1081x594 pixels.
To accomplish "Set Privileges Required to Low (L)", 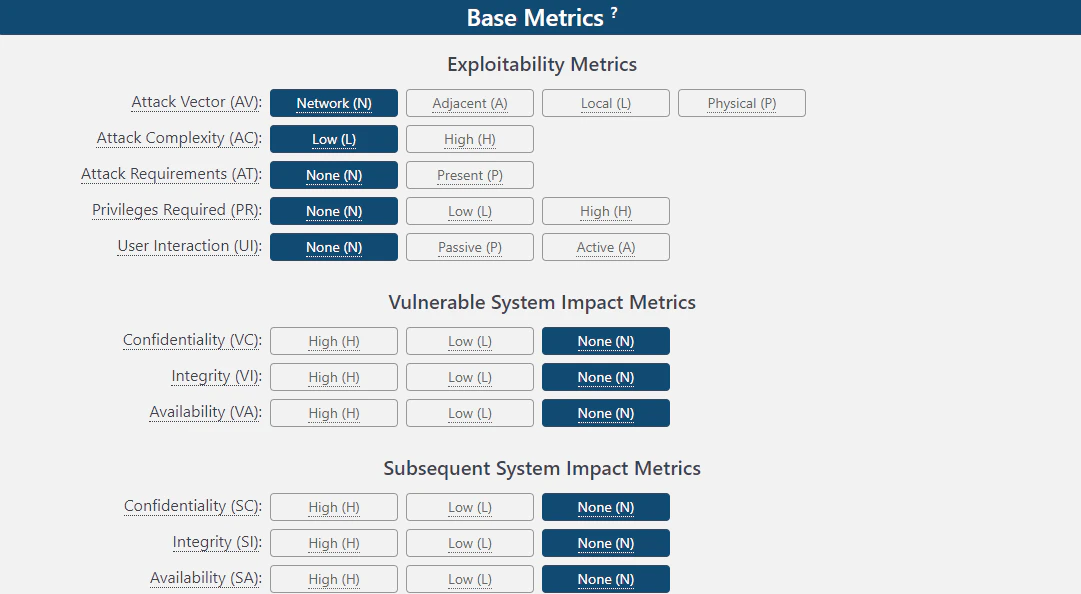I will [469, 211].
